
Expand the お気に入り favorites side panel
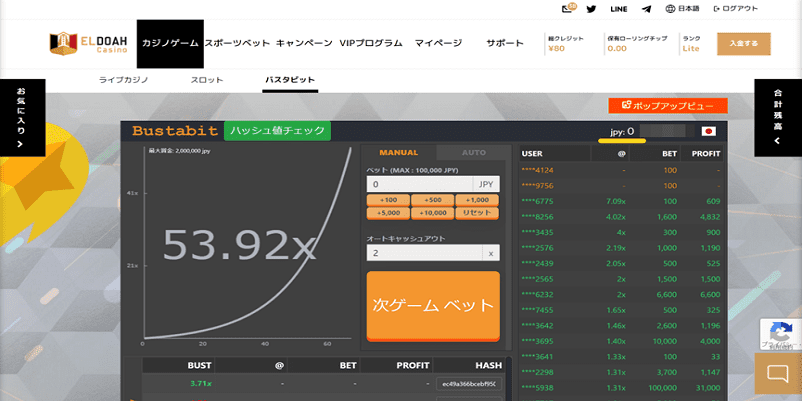[x=21, y=118]
